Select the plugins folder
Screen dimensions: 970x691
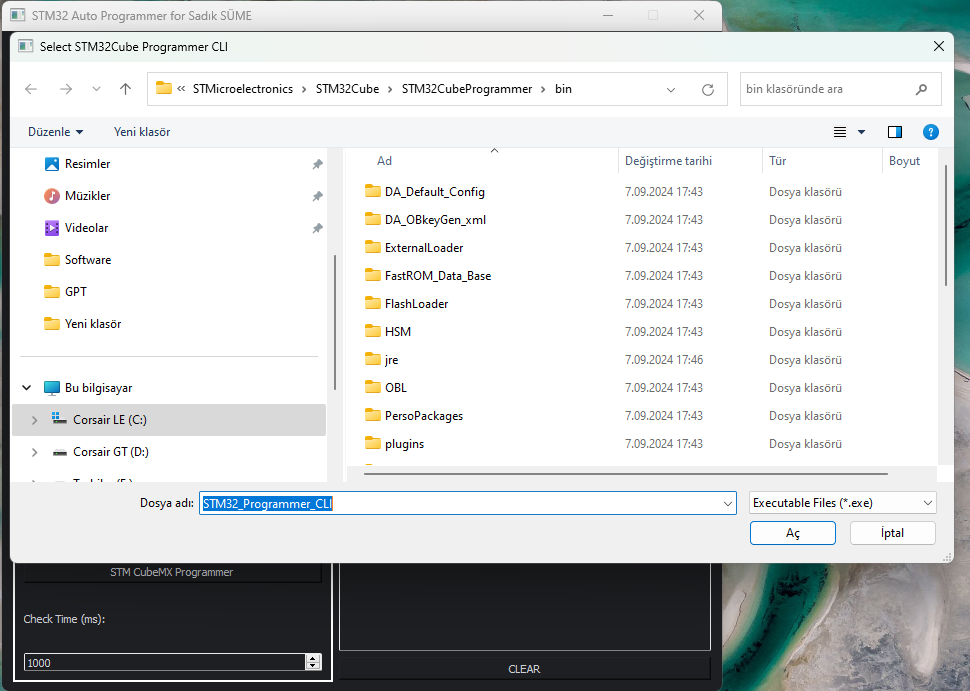click(x=404, y=444)
